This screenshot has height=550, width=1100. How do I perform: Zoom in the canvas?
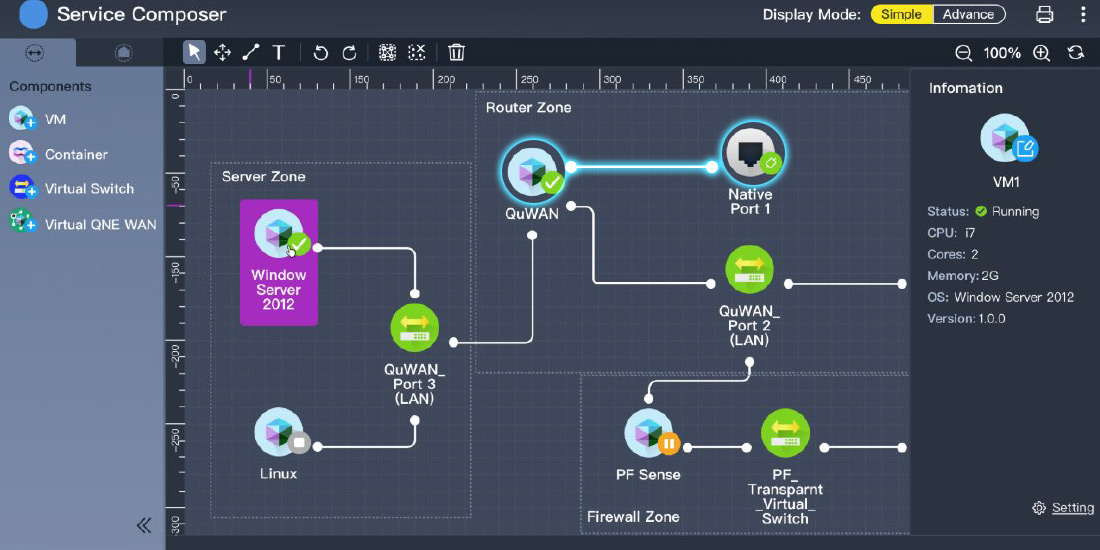point(1041,53)
